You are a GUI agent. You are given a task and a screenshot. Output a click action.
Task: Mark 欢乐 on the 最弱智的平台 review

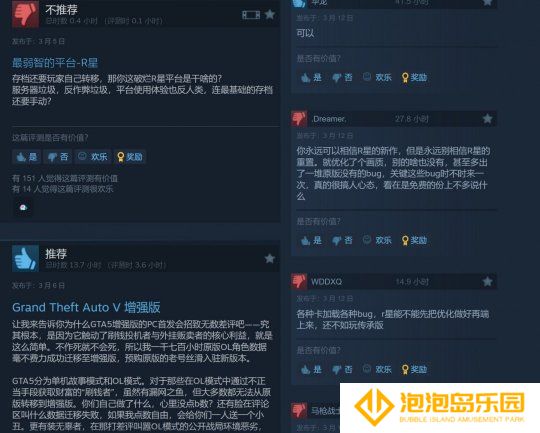point(92,157)
